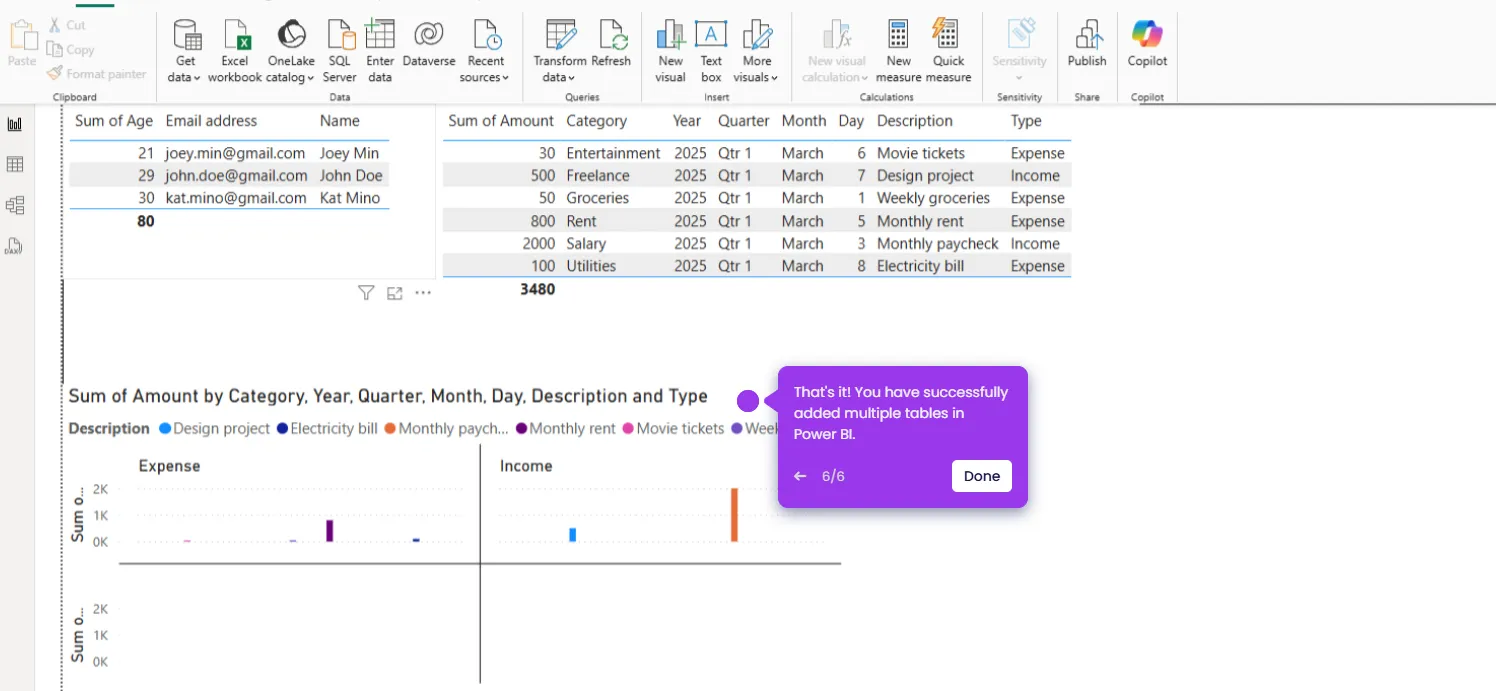This screenshot has width=1496, height=691.
Task: Open DAX query view in sidebar
Action: [x=15, y=246]
